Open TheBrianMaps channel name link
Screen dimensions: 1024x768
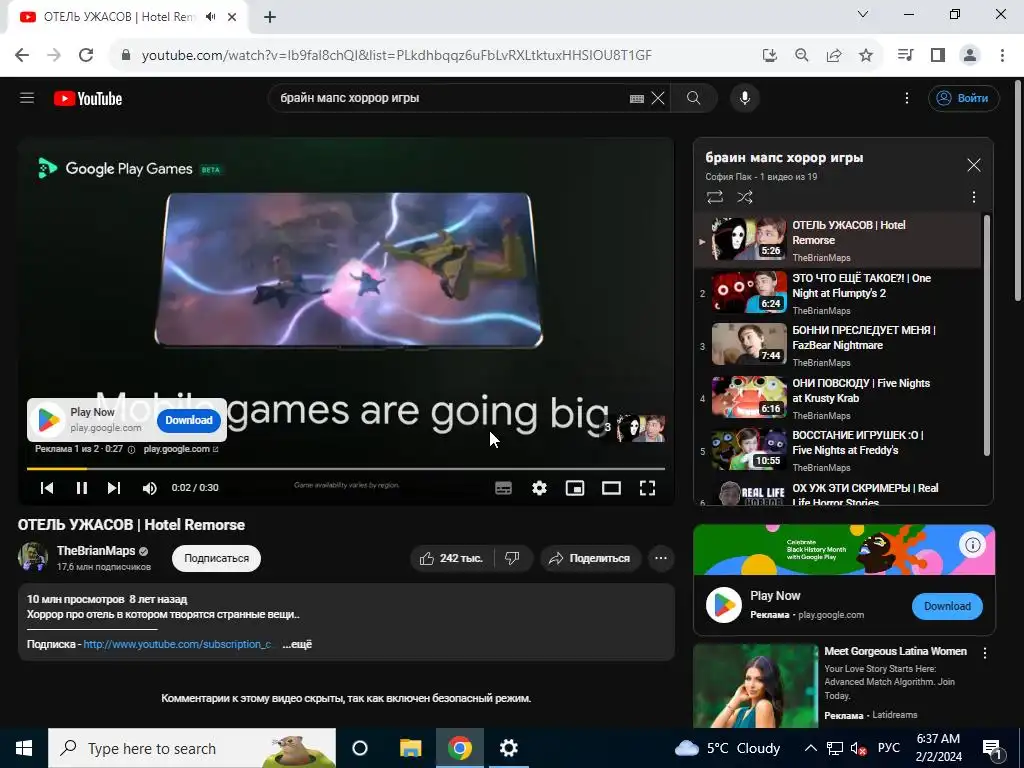click(x=96, y=551)
